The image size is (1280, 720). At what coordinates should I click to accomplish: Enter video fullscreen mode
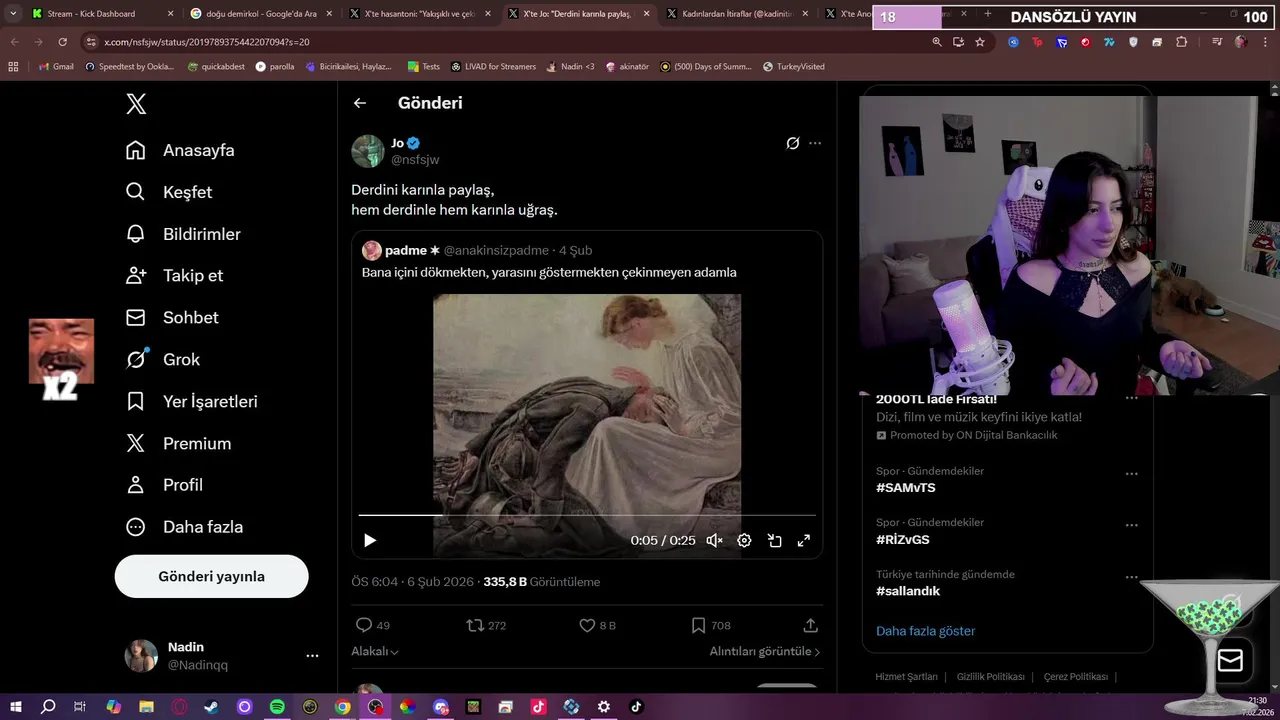pos(803,540)
